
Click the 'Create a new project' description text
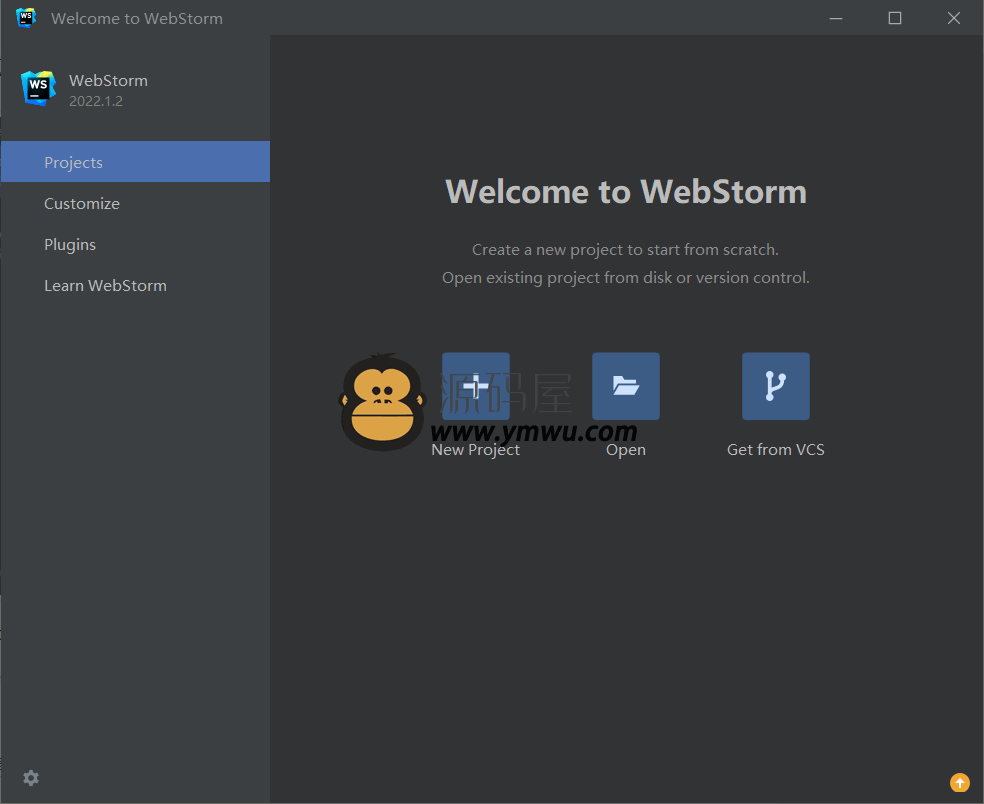pyautogui.click(x=625, y=250)
